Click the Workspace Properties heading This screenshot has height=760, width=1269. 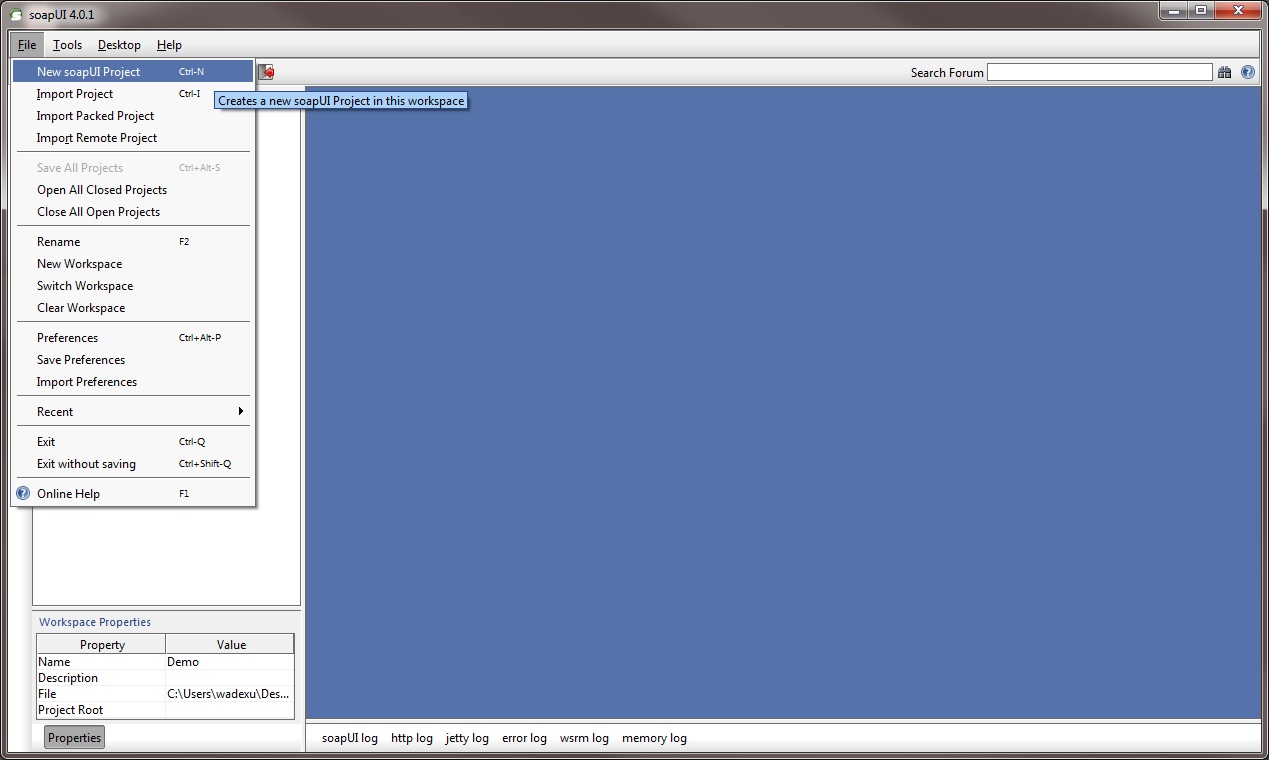pos(95,622)
